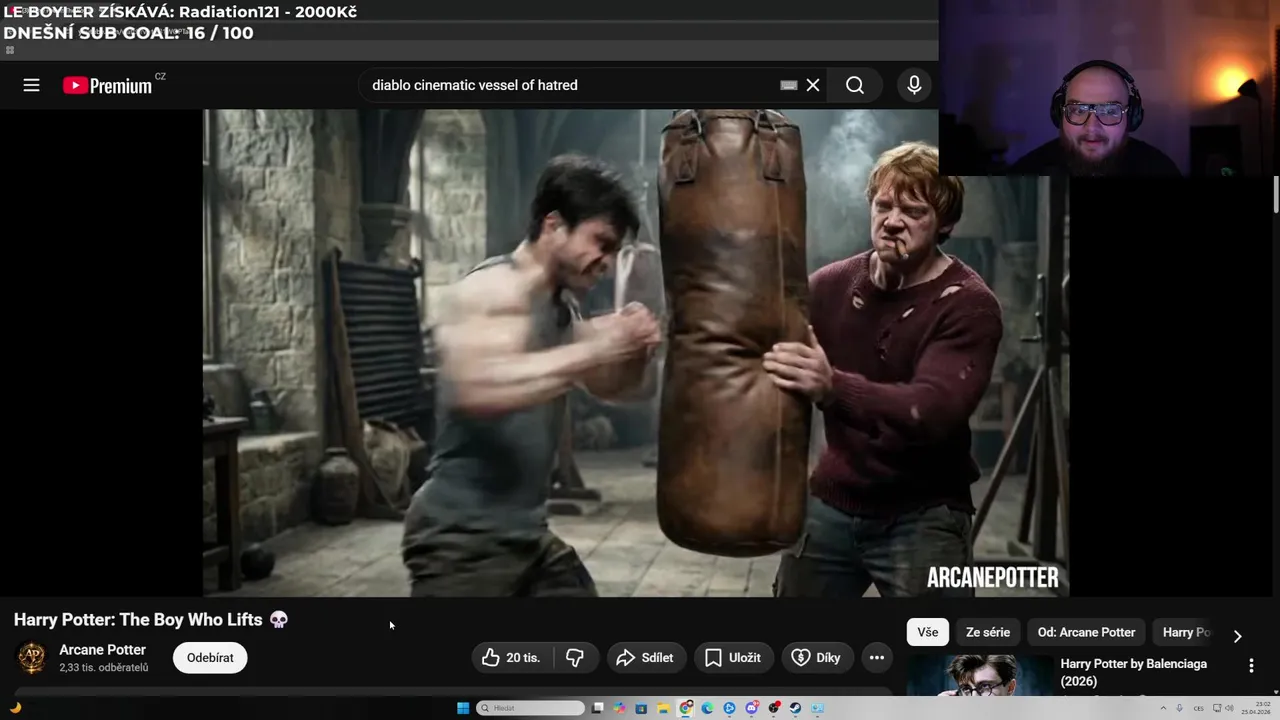The height and width of the screenshot is (720, 1280).
Task: Open the Harry Potter by Balenciaga (2026) title
Action: click(1134, 672)
